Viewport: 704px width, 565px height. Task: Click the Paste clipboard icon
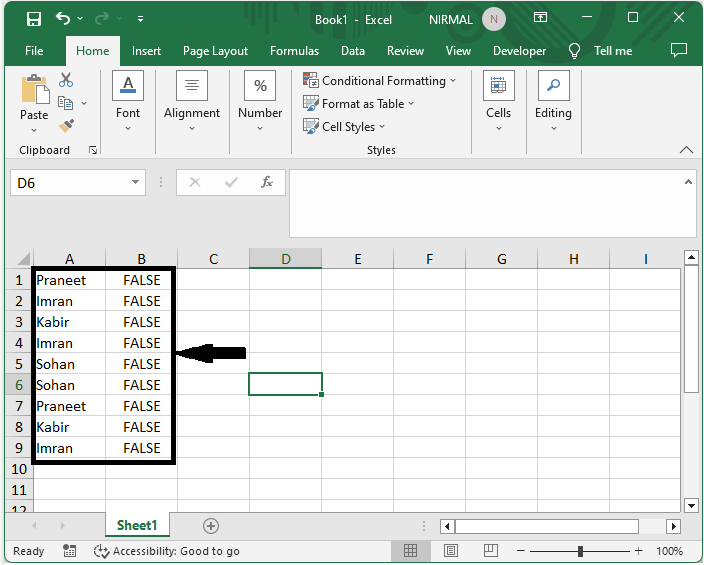pyautogui.click(x=35, y=89)
